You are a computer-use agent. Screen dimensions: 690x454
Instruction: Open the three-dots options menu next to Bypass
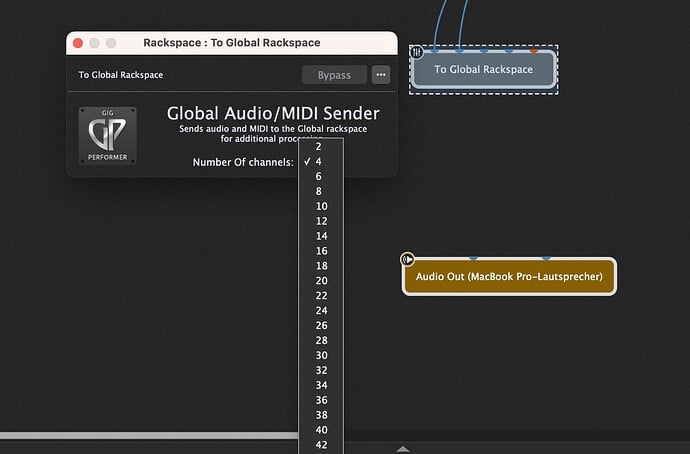380,75
